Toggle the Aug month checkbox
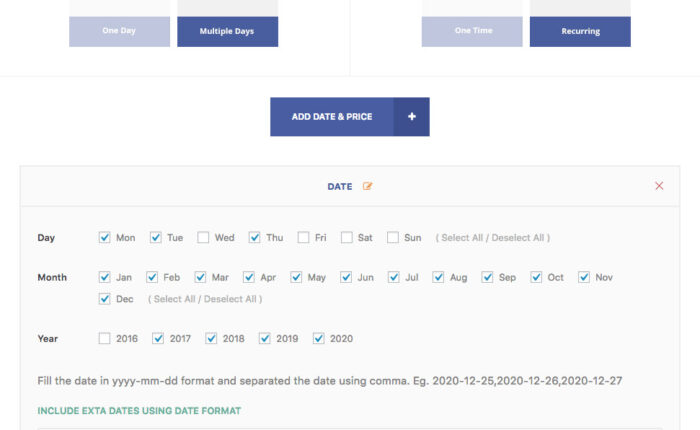The height and width of the screenshot is (430, 700). [439, 277]
